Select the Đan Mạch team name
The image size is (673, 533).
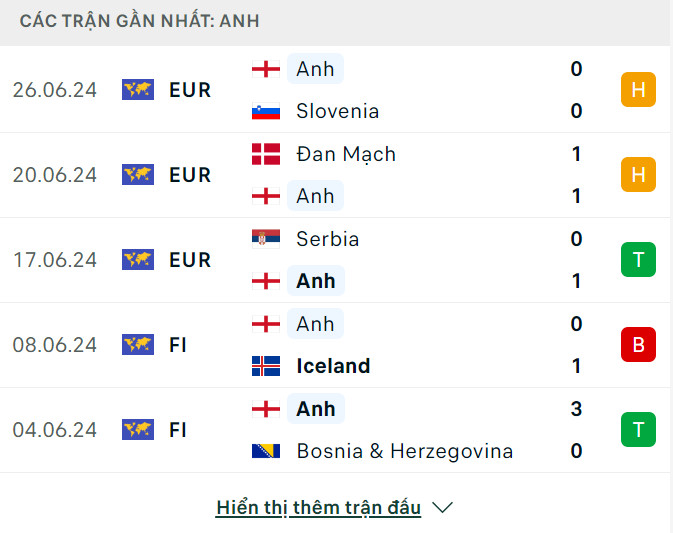(x=346, y=154)
